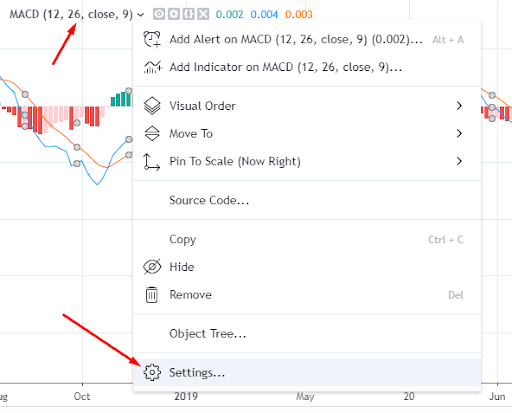Click the alarm clock Add Alert icon

coord(152,39)
